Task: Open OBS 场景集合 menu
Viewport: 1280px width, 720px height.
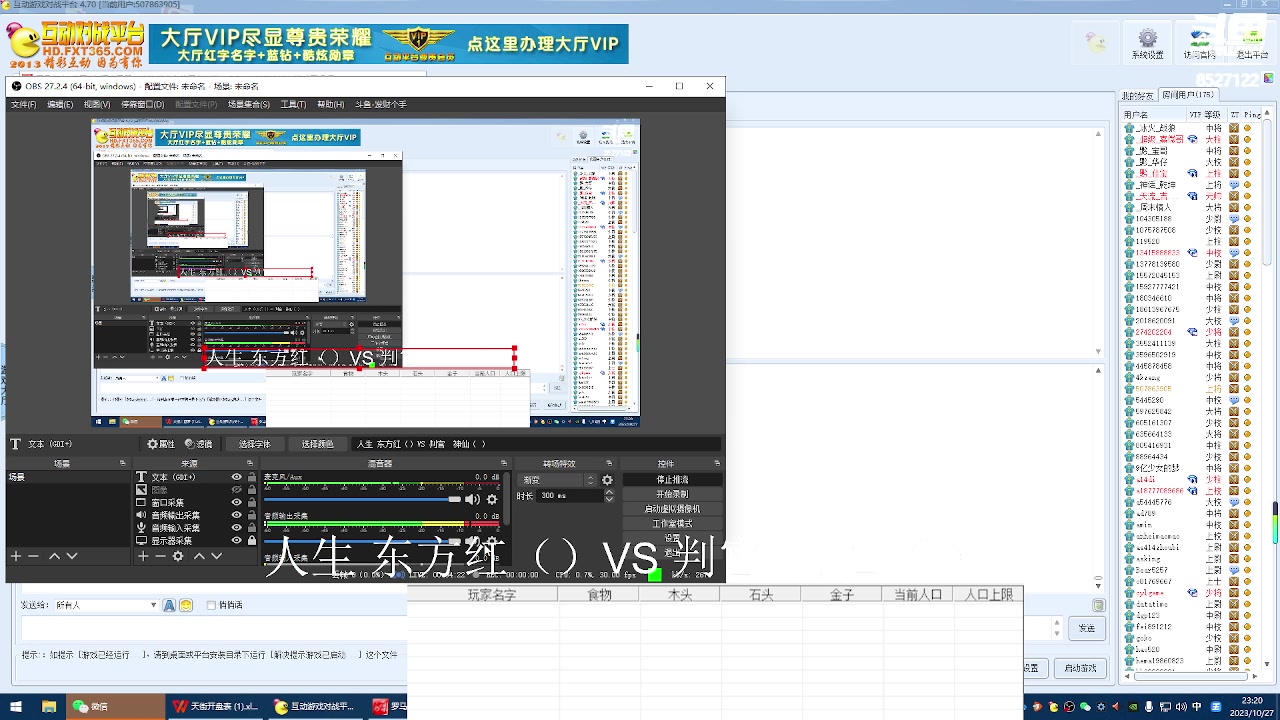Action: [248, 104]
